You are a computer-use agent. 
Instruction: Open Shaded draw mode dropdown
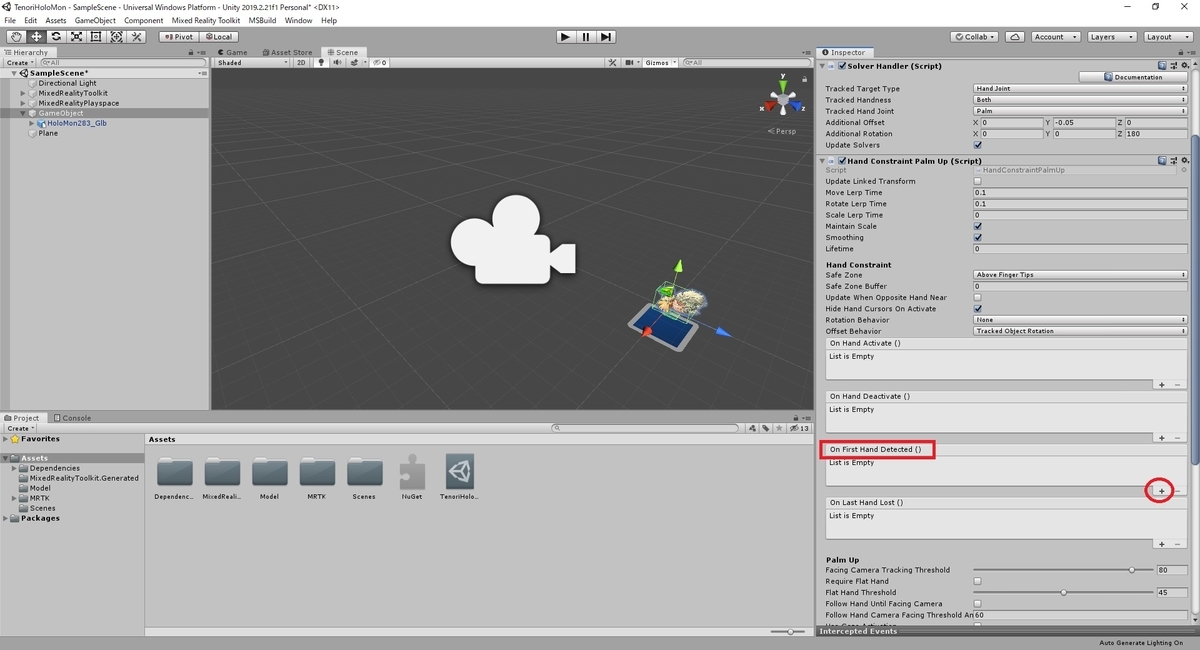coord(252,62)
